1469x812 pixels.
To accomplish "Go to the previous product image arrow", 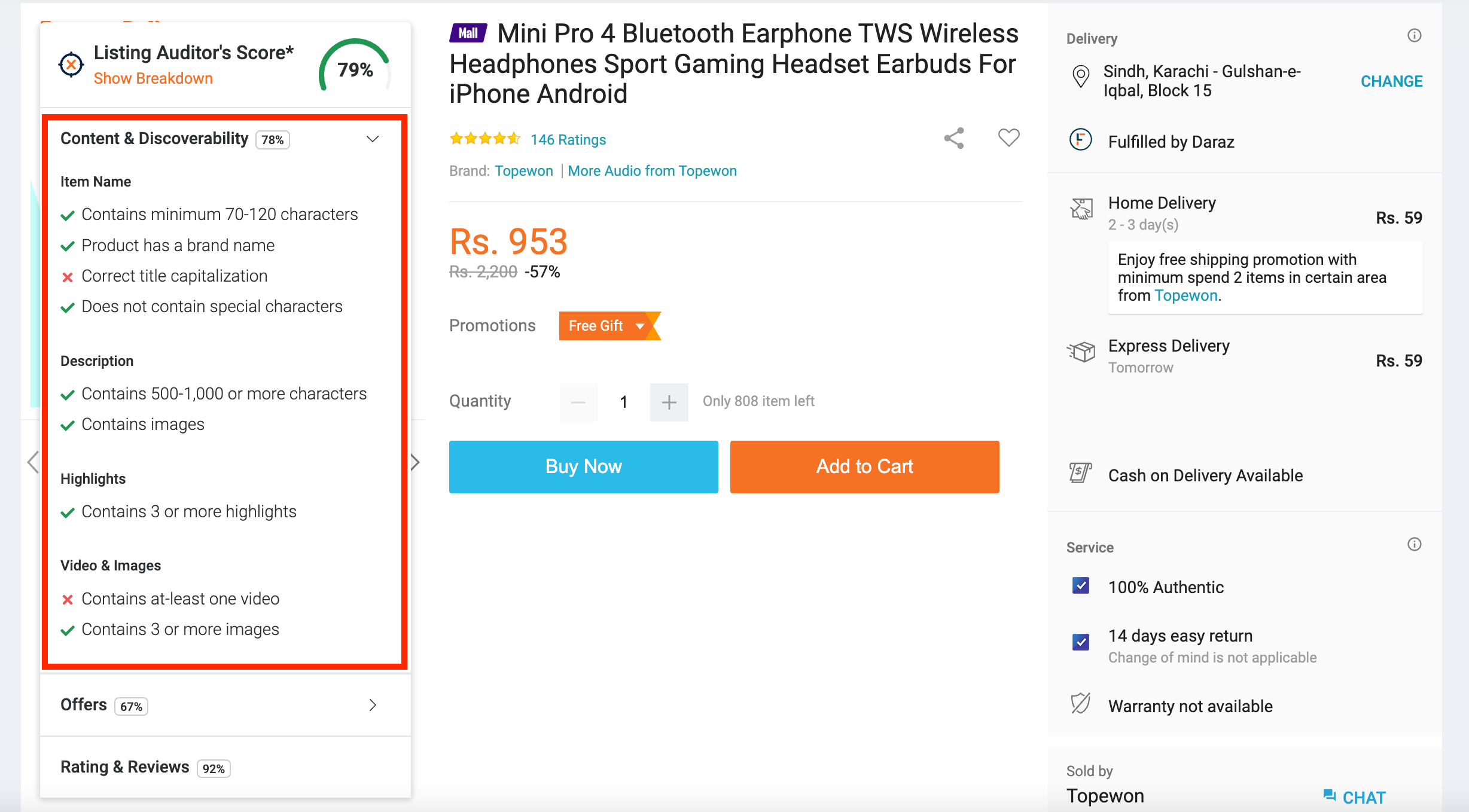I will point(33,462).
